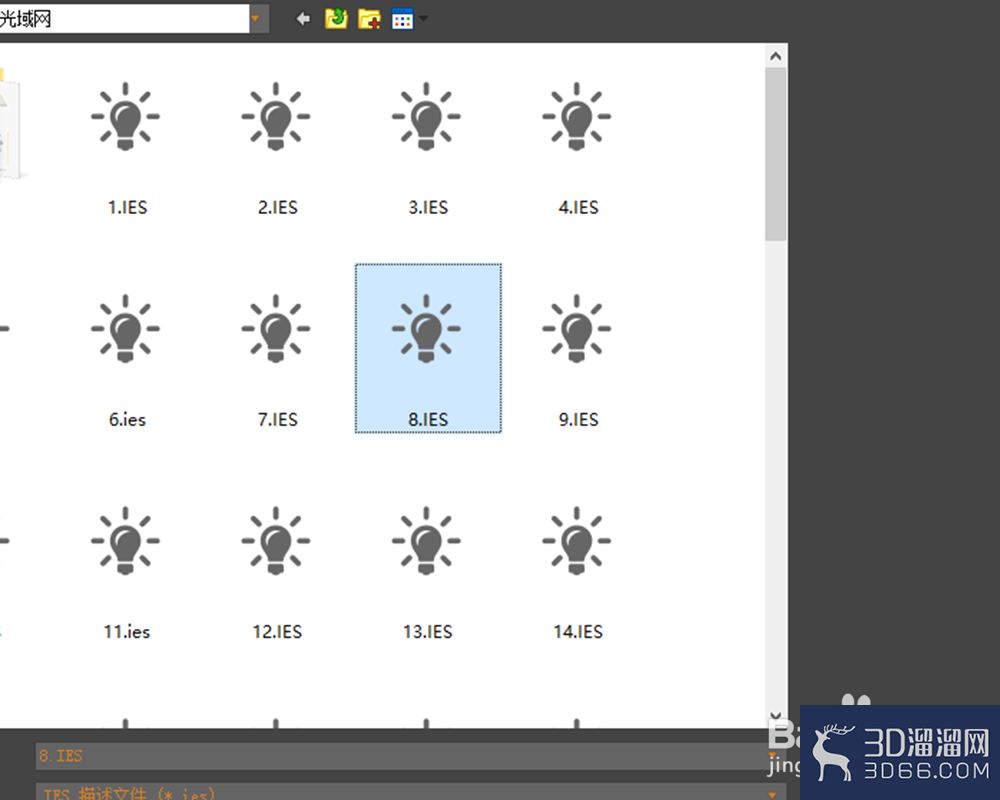Click the 光域网 location field
1000x800 pixels.
pos(124,19)
